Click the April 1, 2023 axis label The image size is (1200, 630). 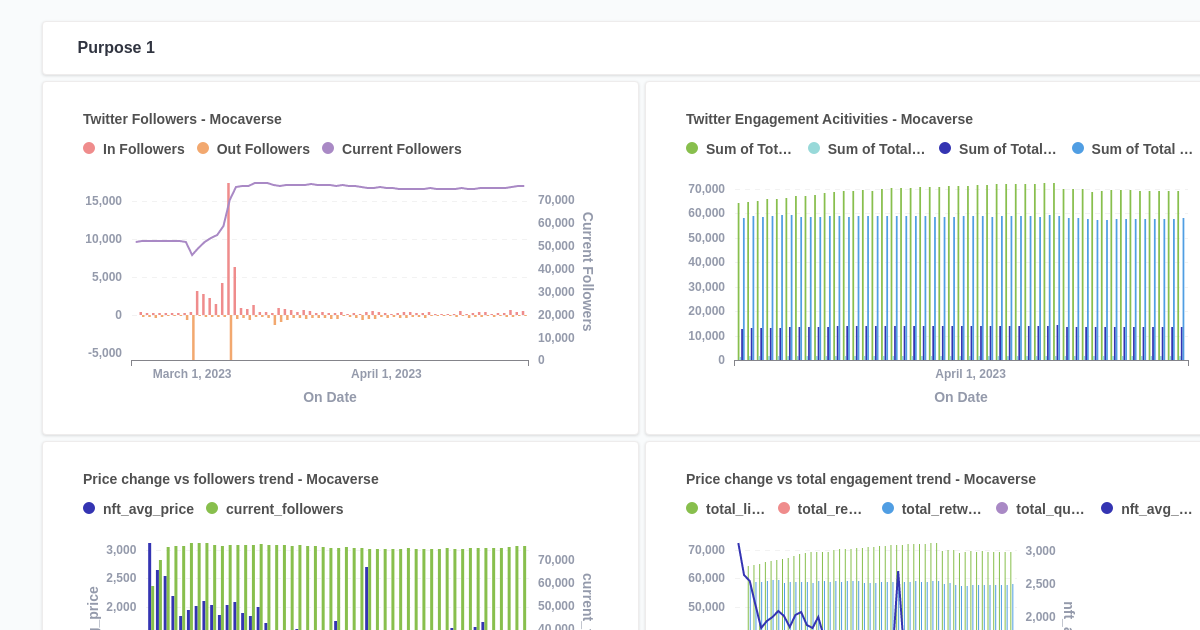pyautogui.click(x=386, y=374)
